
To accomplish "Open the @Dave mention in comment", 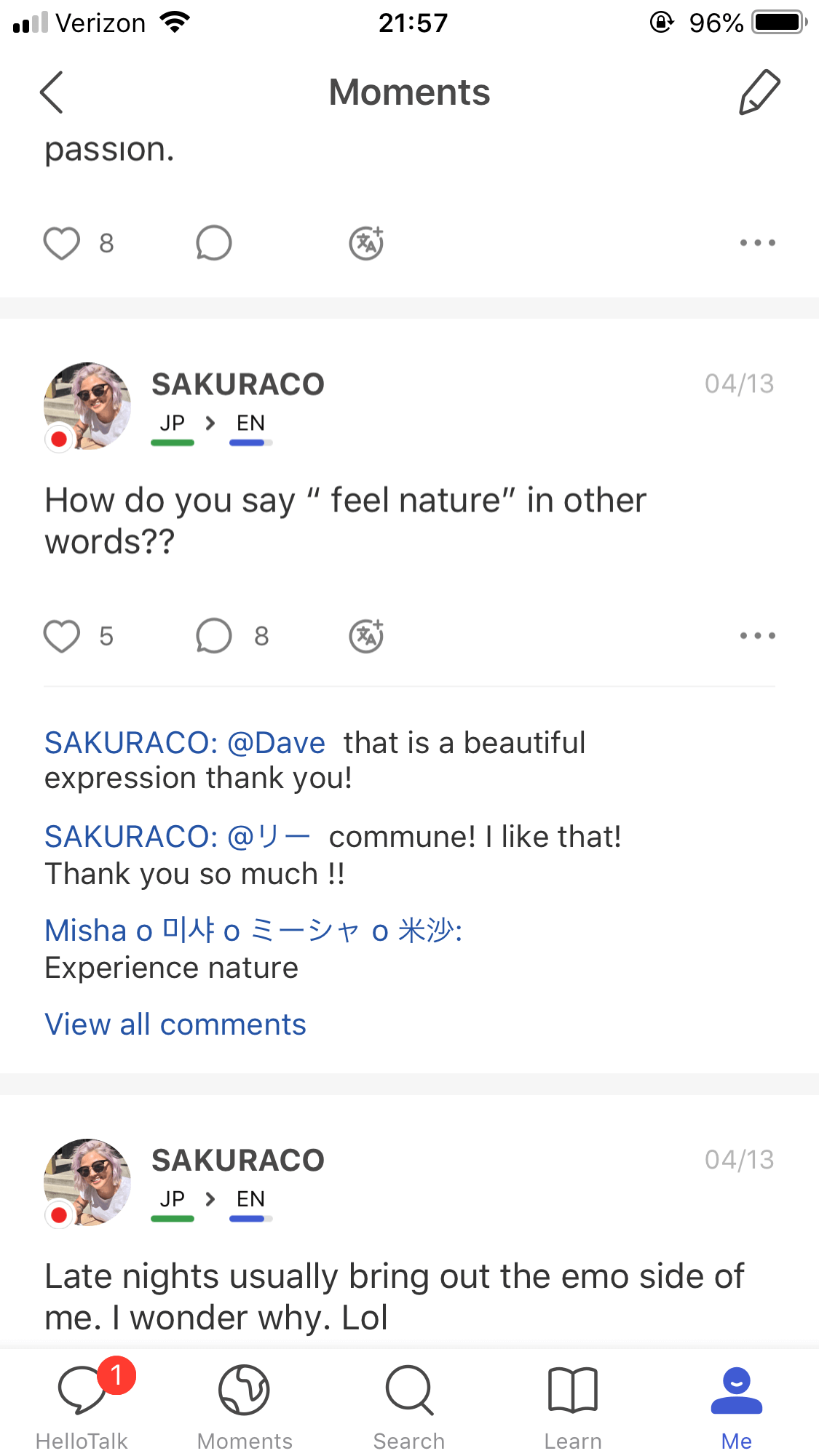I will coord(276,743).
